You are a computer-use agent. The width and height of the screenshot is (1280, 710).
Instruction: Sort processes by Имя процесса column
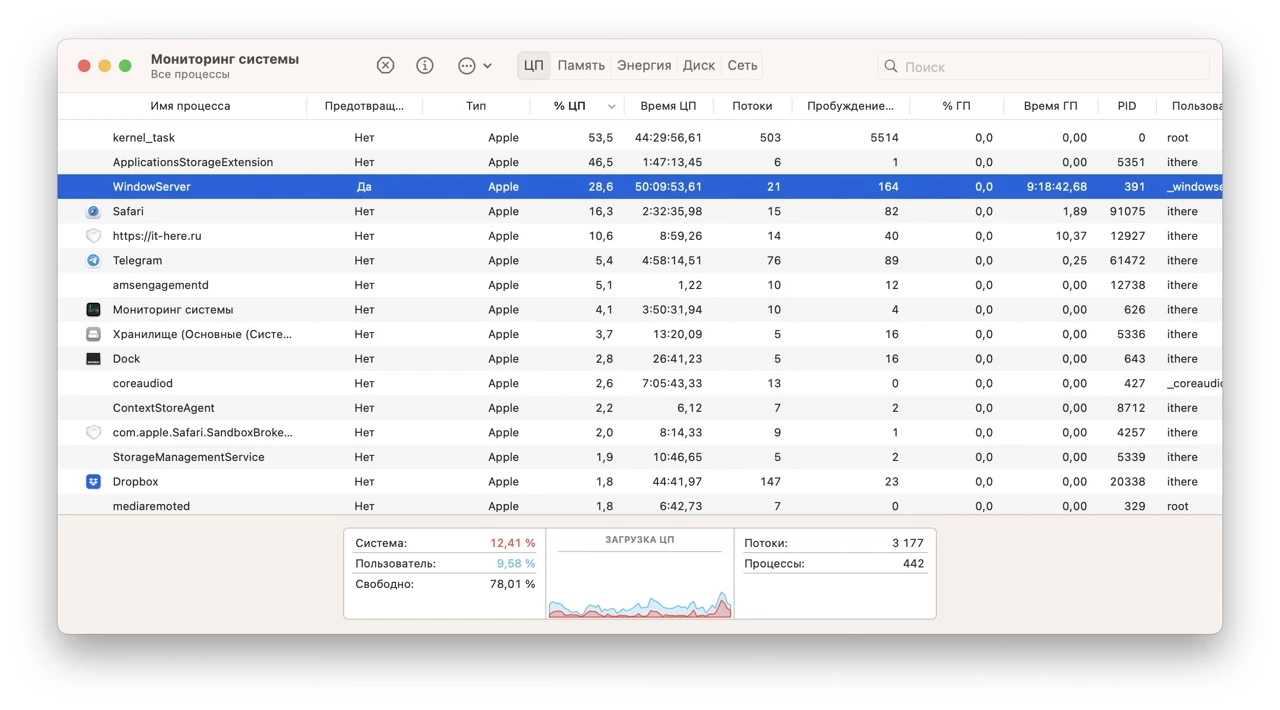188,105
